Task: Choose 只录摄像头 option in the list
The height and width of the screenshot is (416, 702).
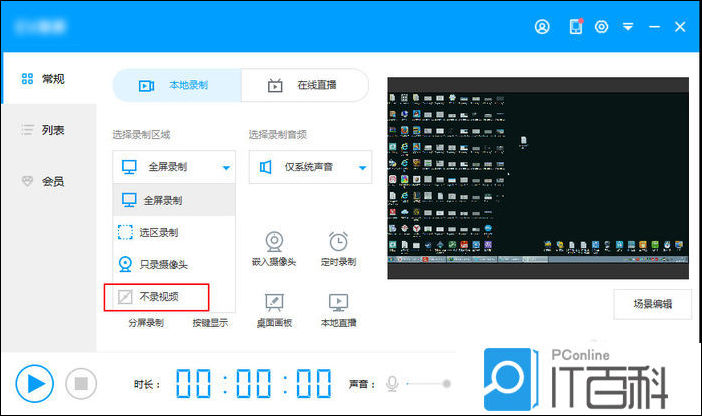Action: point(174,264)
